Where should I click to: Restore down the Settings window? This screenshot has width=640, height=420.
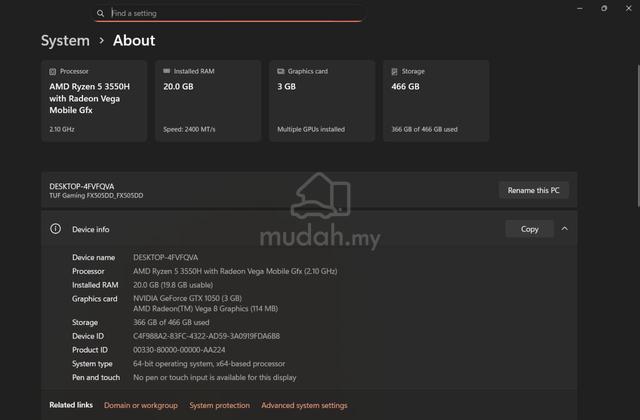[604, 8]
